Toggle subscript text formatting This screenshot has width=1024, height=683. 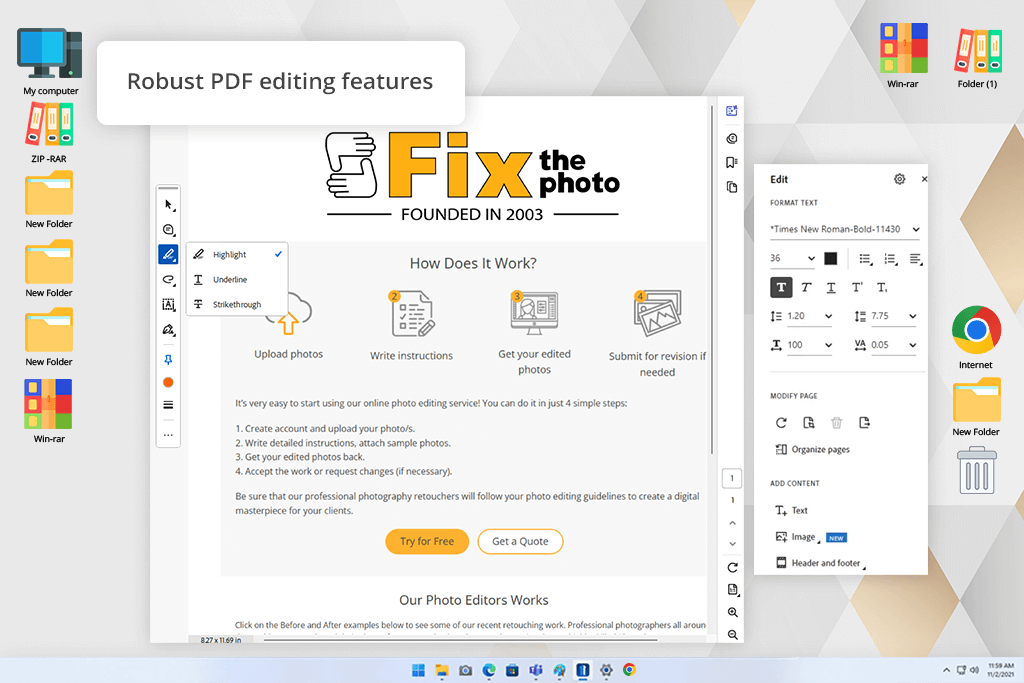(882, 287)
